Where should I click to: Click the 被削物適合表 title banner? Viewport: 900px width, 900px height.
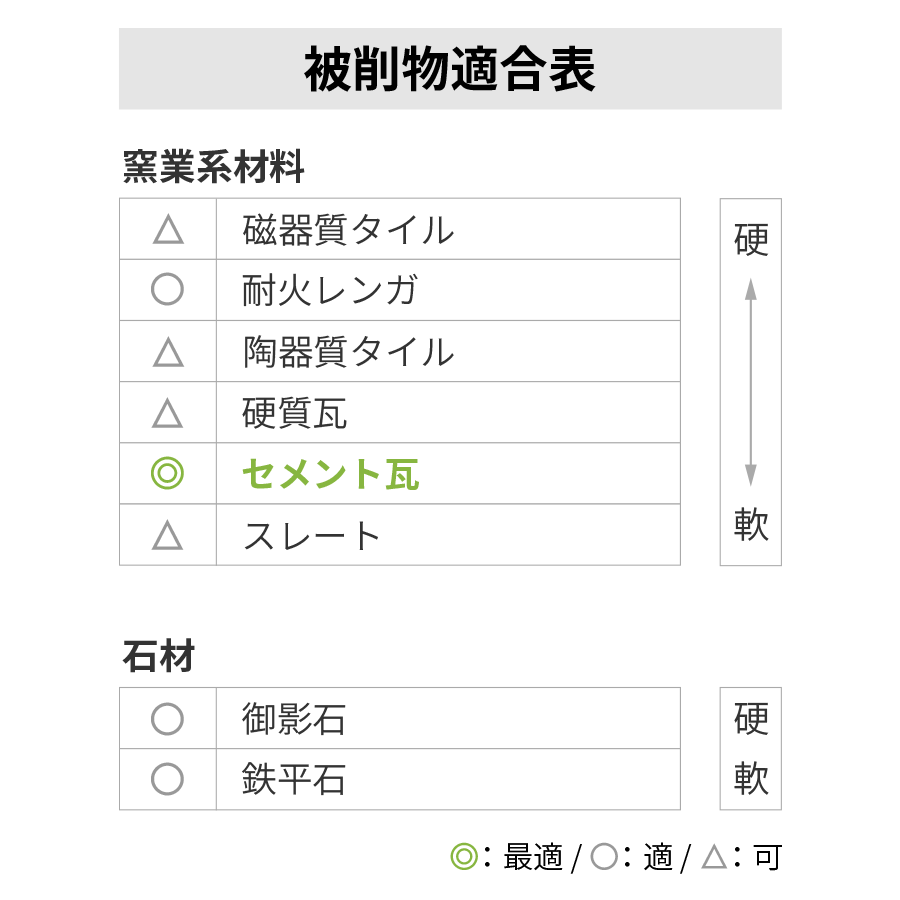[450, 69]
